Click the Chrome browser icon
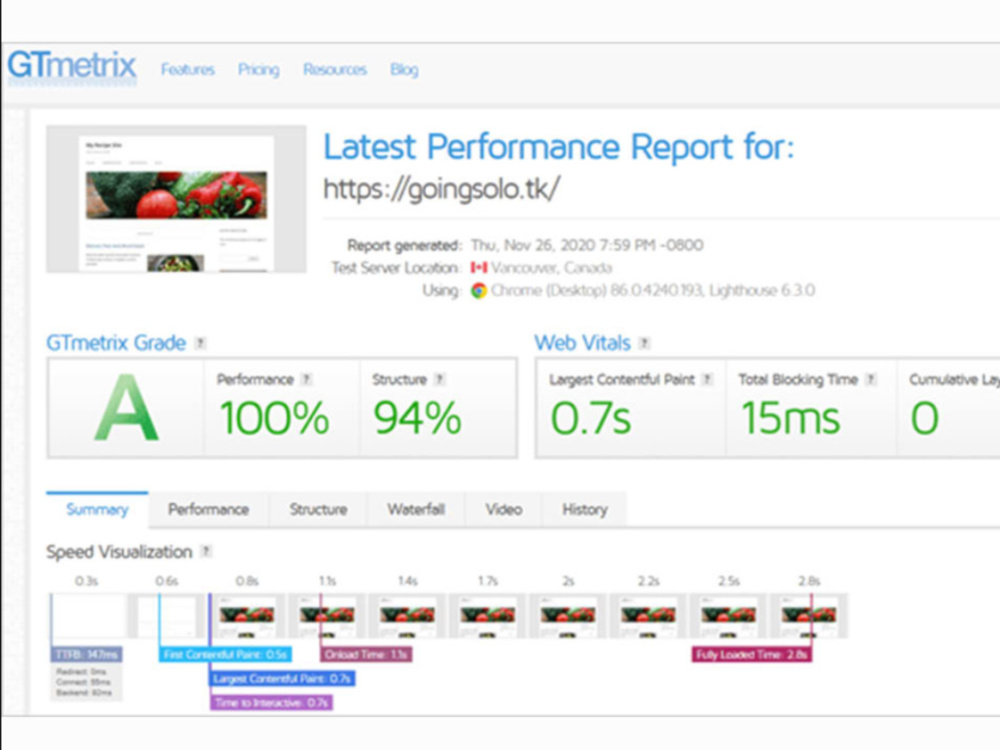 click(x=477, y=290)
